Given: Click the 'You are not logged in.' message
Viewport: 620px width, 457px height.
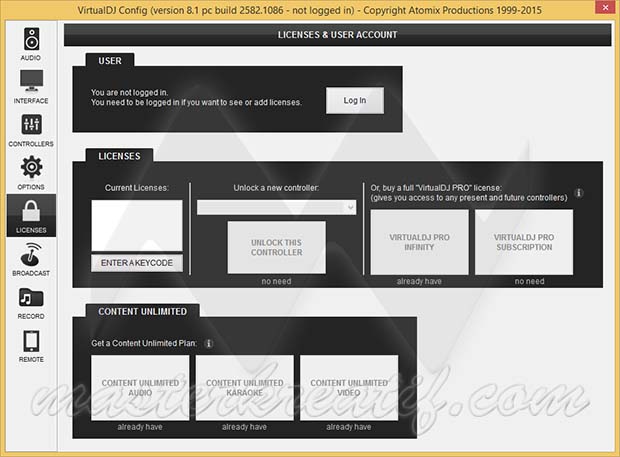Looking at the screenshot, I should coord(129,93).
